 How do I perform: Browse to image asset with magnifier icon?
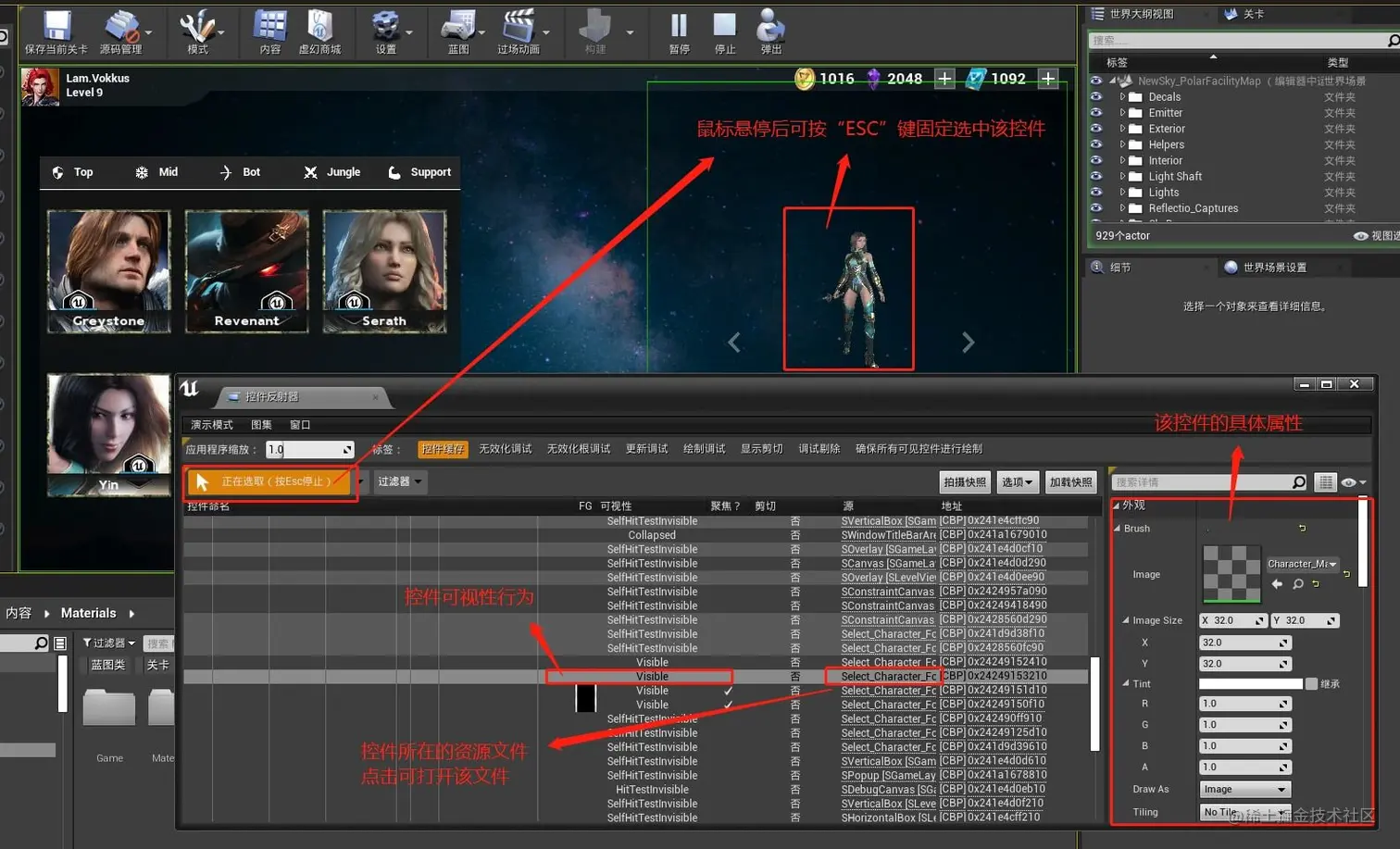pyautogui.click(x=1298, y=584)
